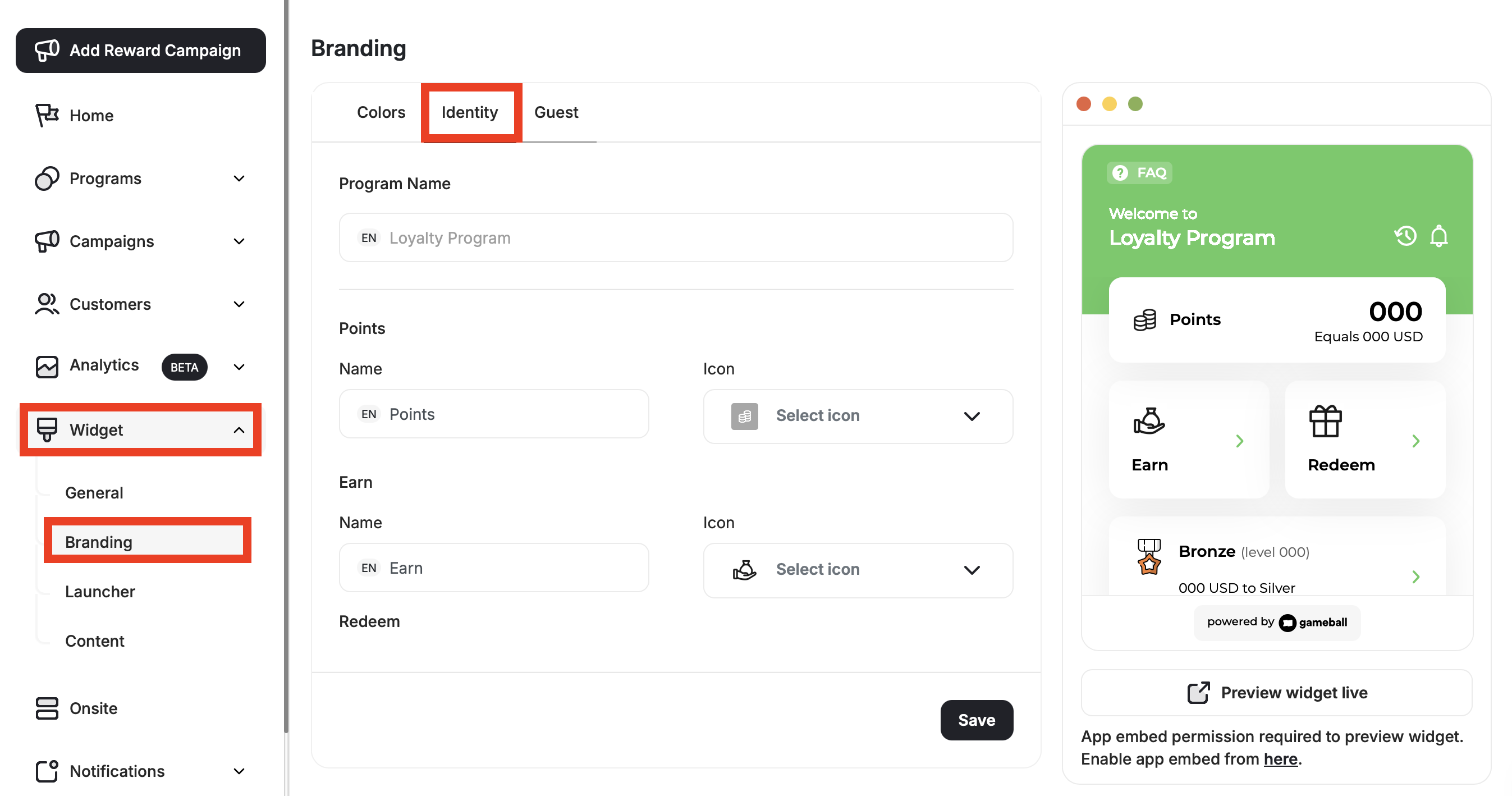Click the Add Reward Campaign megaphone icon
Viewport: 1512px width, 796px height.
[x=48, y=51]
